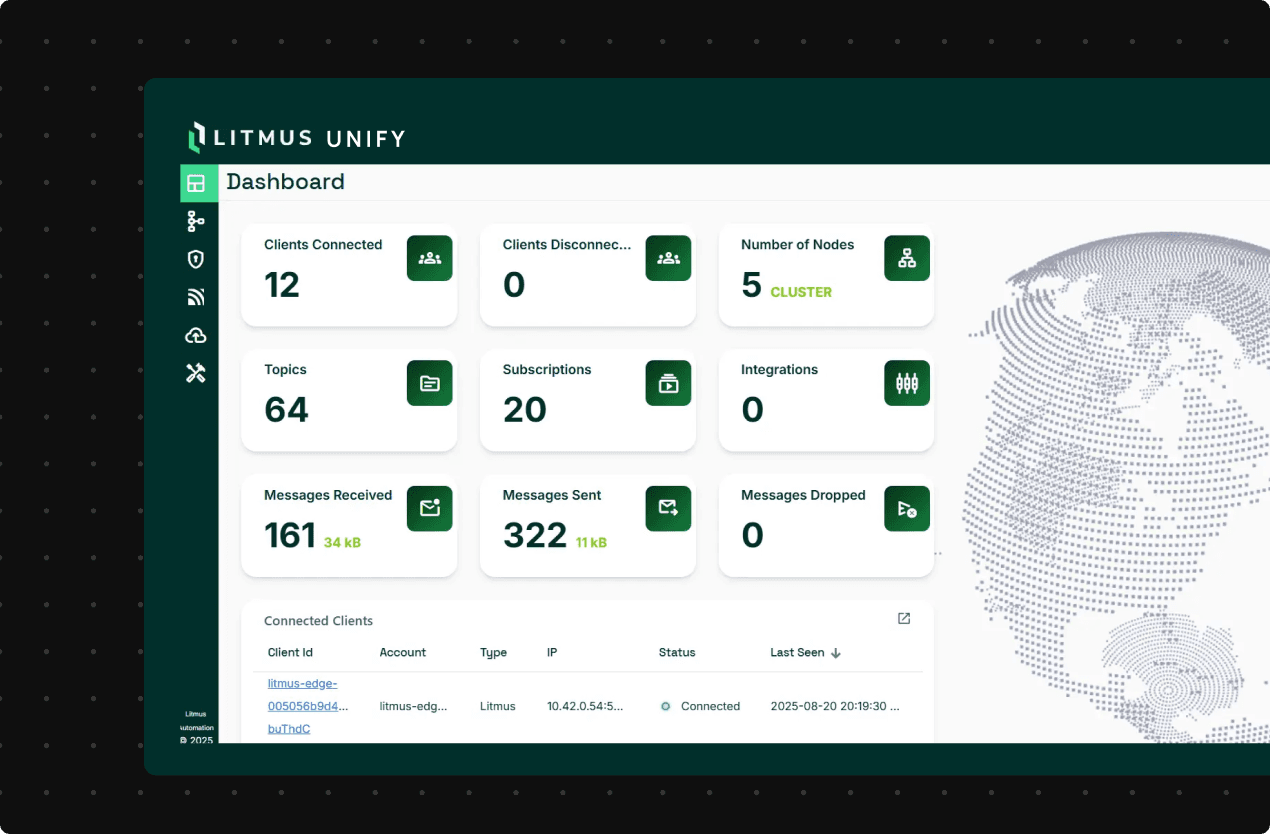Screen dimensions: 1270x834
Task: Sort by Type column header
Action: pyautogui.click(x=493, y=653)
